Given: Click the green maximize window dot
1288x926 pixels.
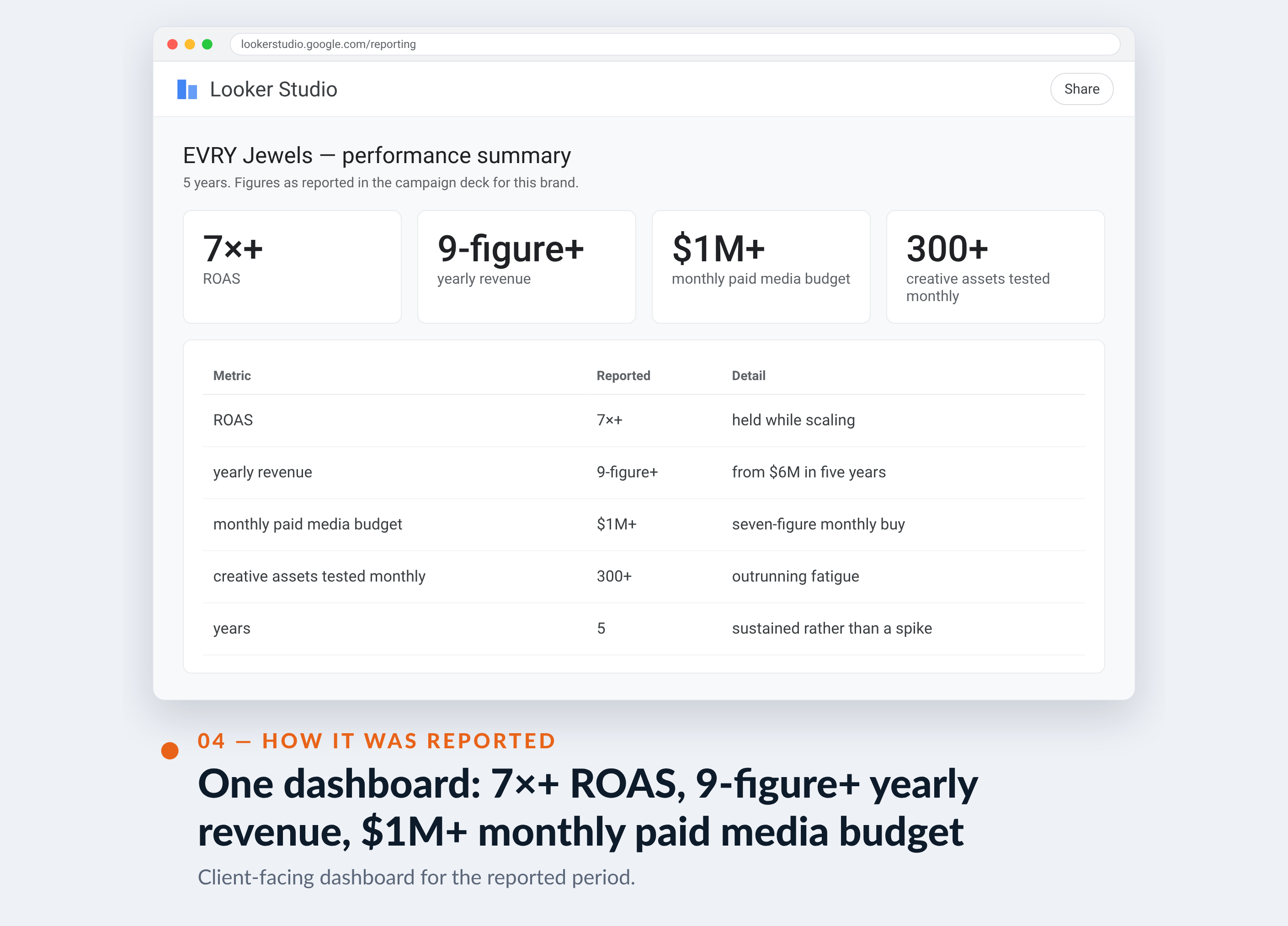Looking at the screenshot, I should (x=208, y=44).
